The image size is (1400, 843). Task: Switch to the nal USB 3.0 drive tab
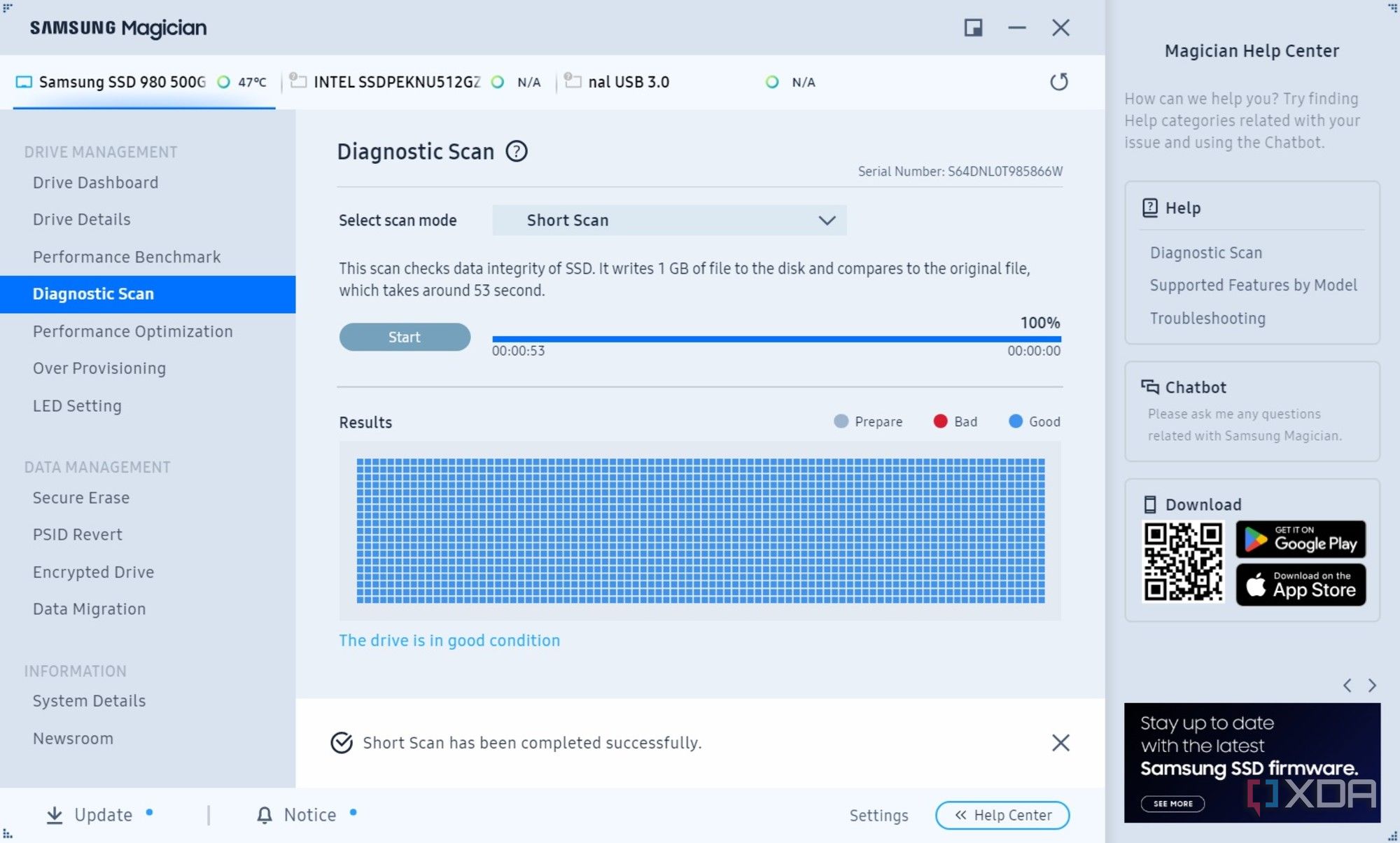693,82
